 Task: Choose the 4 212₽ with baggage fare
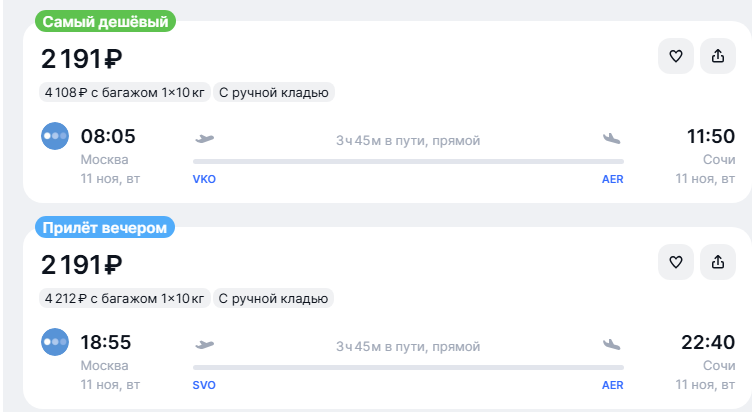125,298
